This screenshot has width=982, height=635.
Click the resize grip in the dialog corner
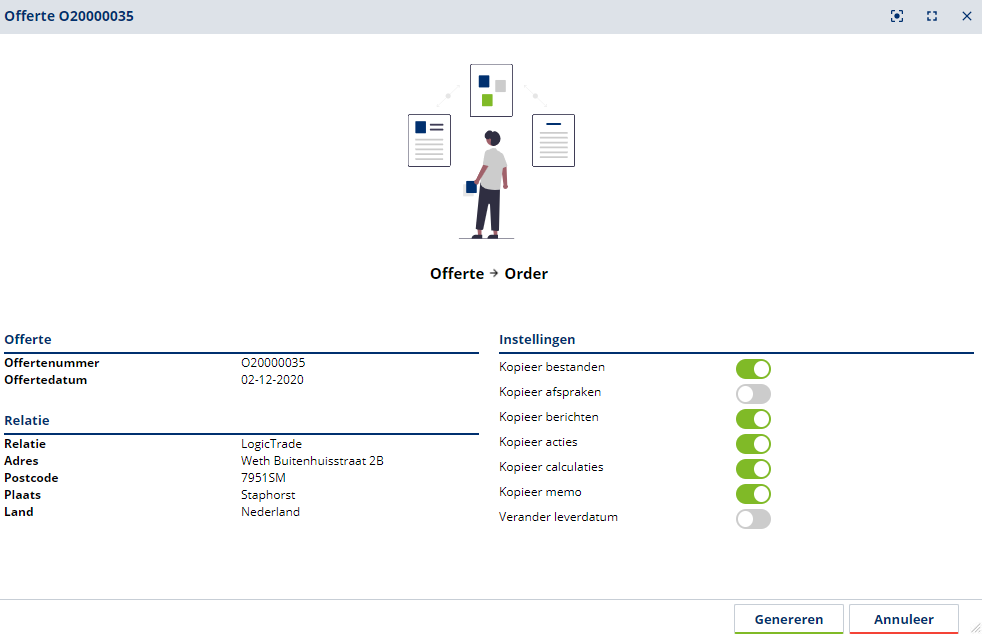[974, 627]
